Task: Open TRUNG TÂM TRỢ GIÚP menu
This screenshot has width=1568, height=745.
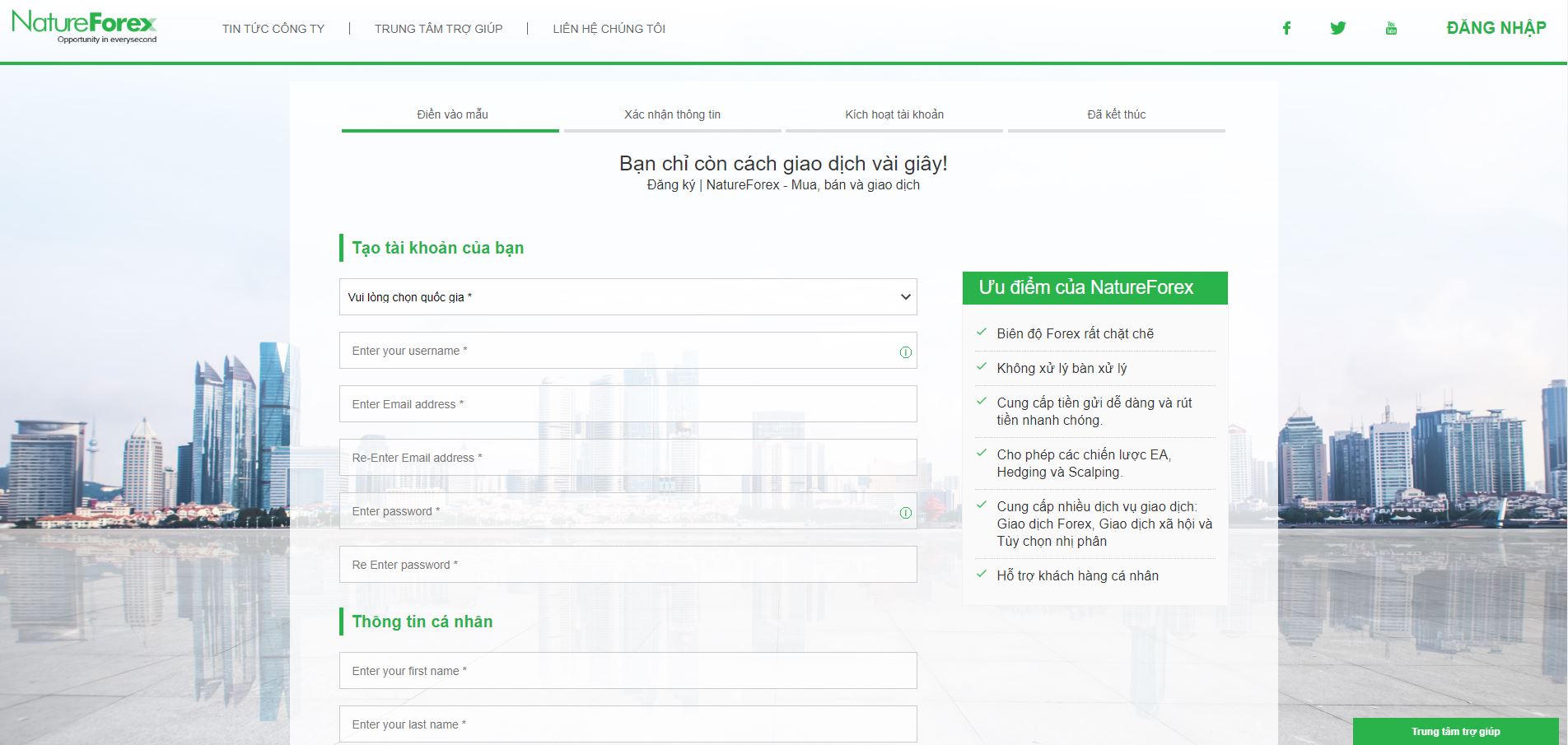Action: (x=438, y=29)
